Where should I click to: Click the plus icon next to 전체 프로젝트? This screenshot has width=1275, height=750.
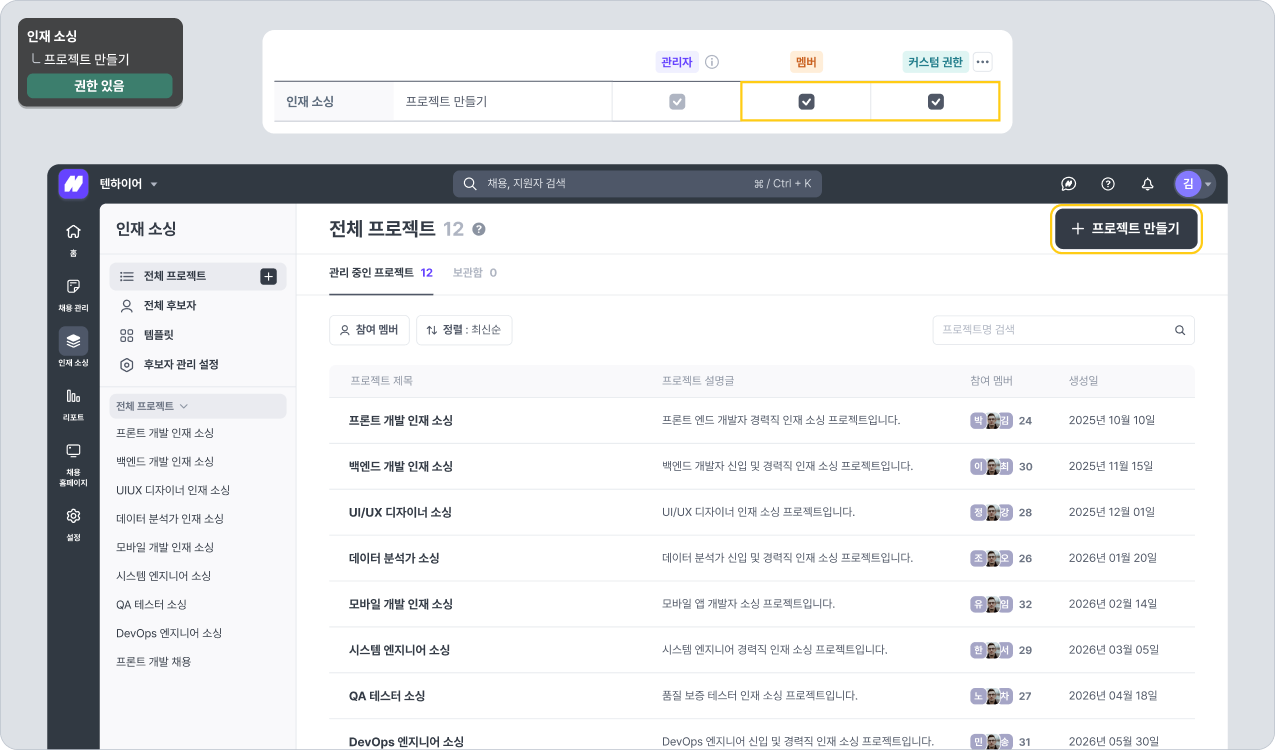pyautogui.click(x=268, y=276)
